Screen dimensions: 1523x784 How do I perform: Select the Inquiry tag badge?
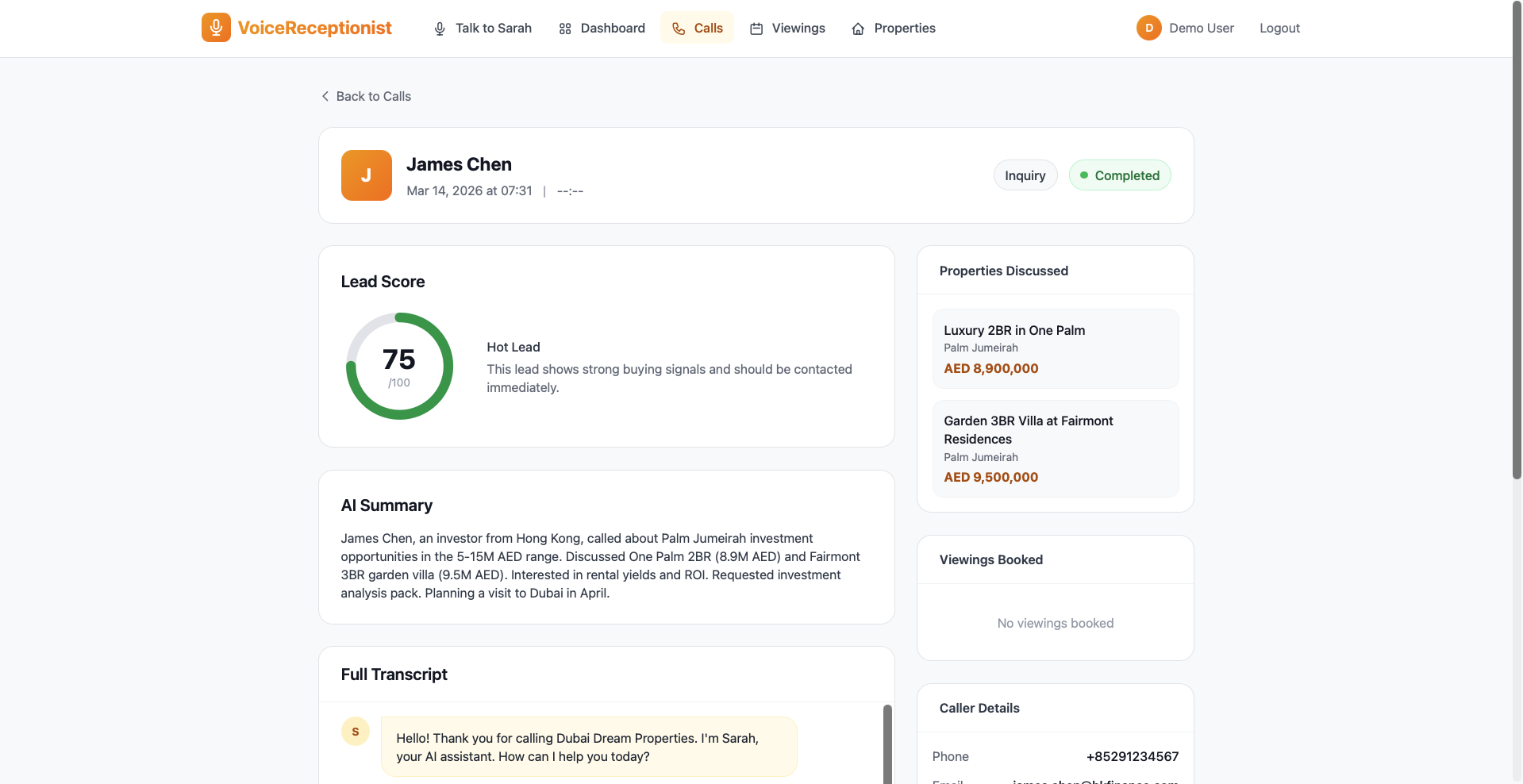pyautogui.click(x=1025, y=175)
